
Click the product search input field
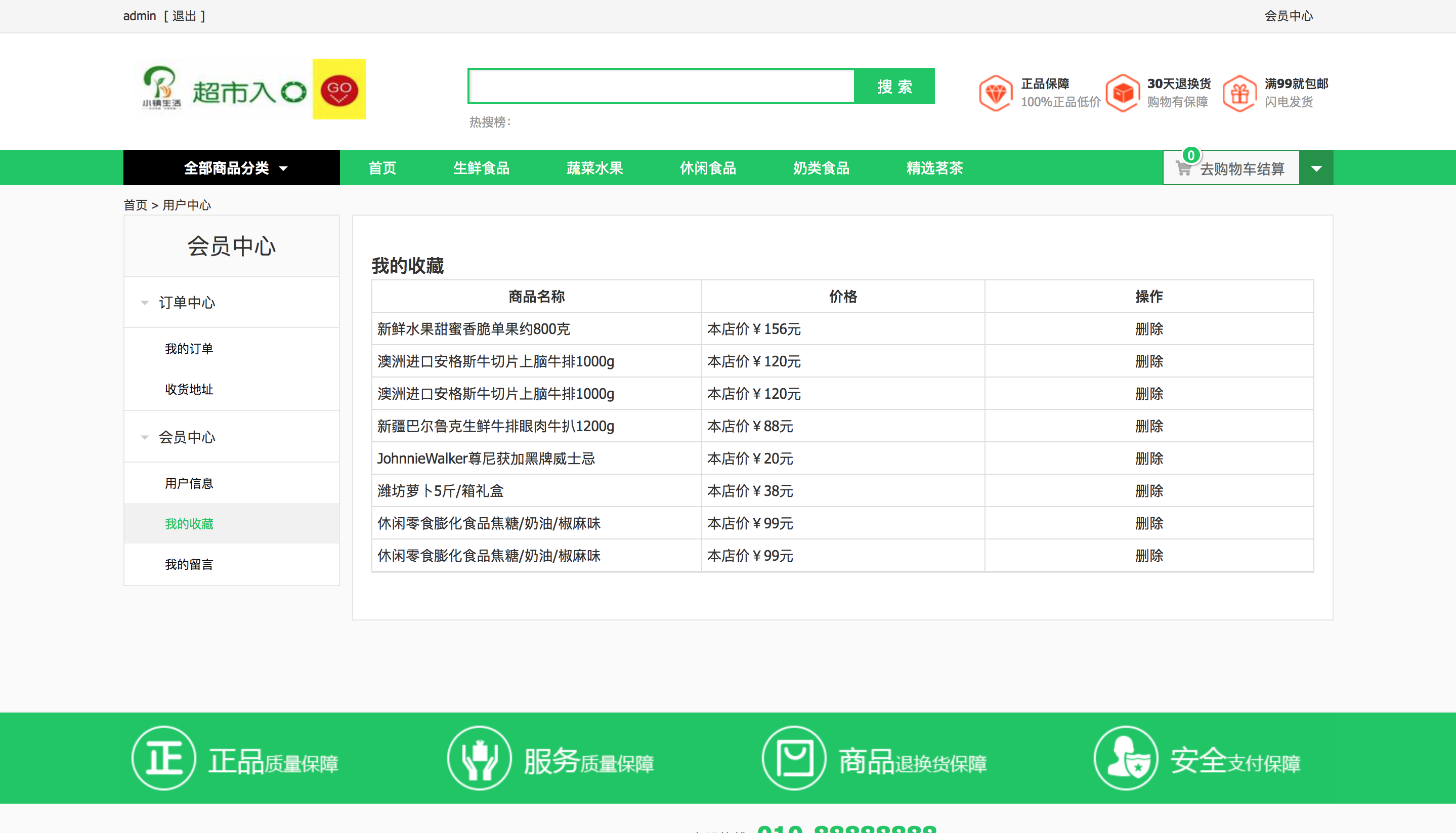(x=661, y=87)
